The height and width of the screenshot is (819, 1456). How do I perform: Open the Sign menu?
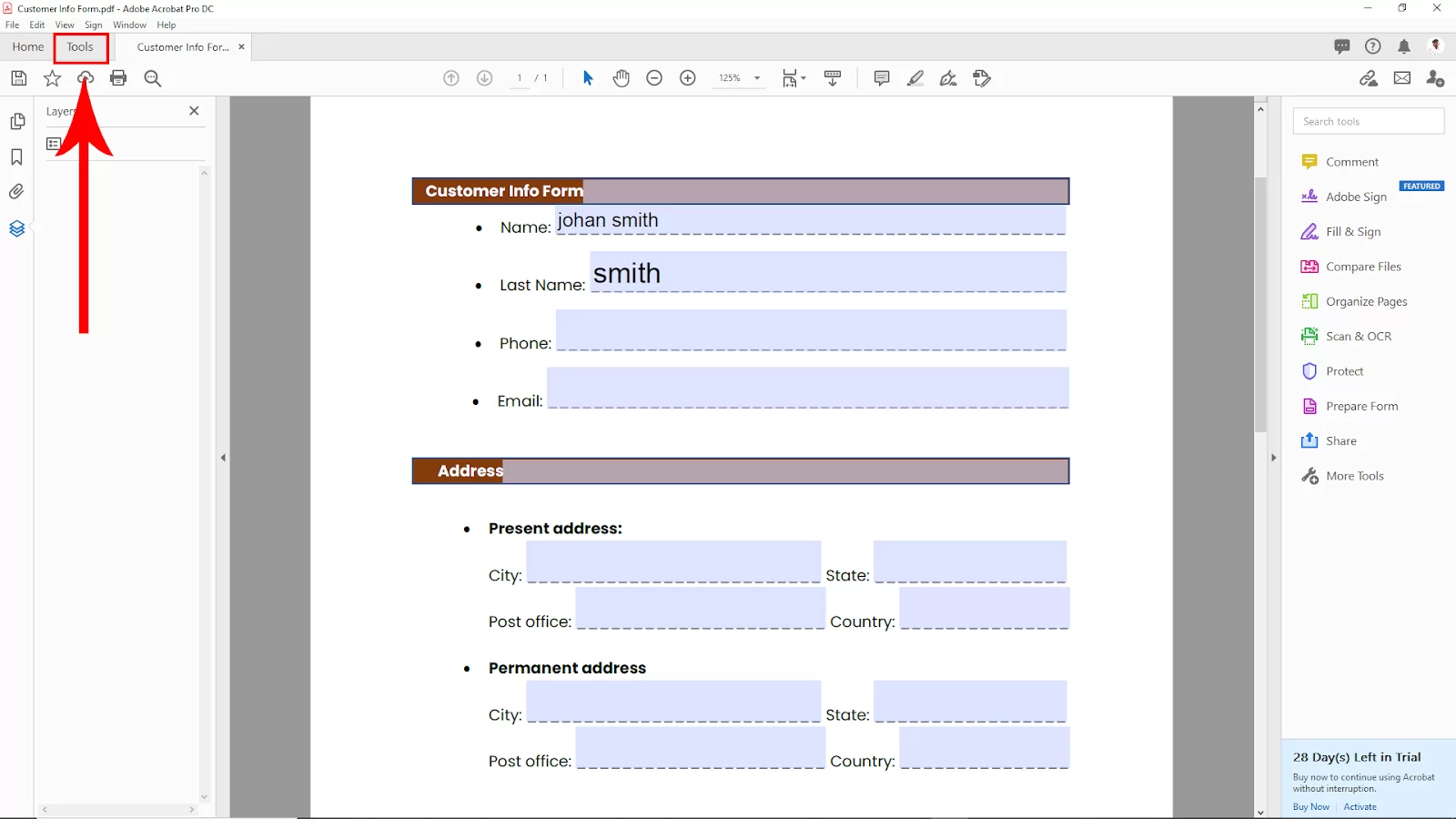(x=94, y=25)
